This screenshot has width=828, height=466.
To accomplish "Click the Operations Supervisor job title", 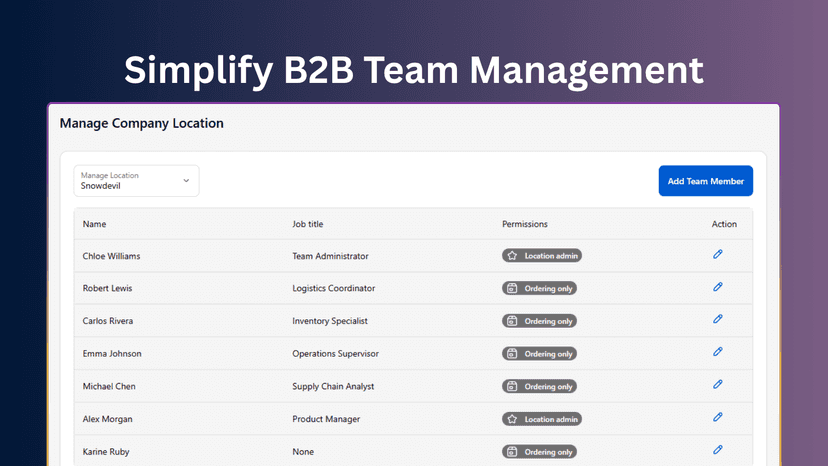I will tap(335, 354).
